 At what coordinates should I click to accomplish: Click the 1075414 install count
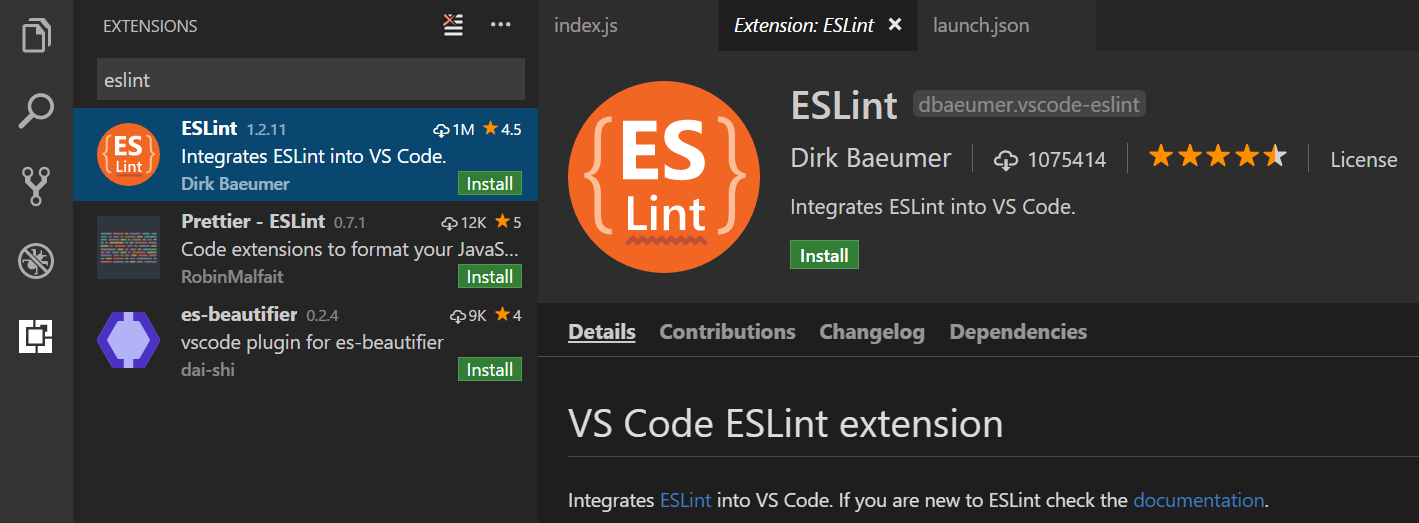tap(1050, 159)
